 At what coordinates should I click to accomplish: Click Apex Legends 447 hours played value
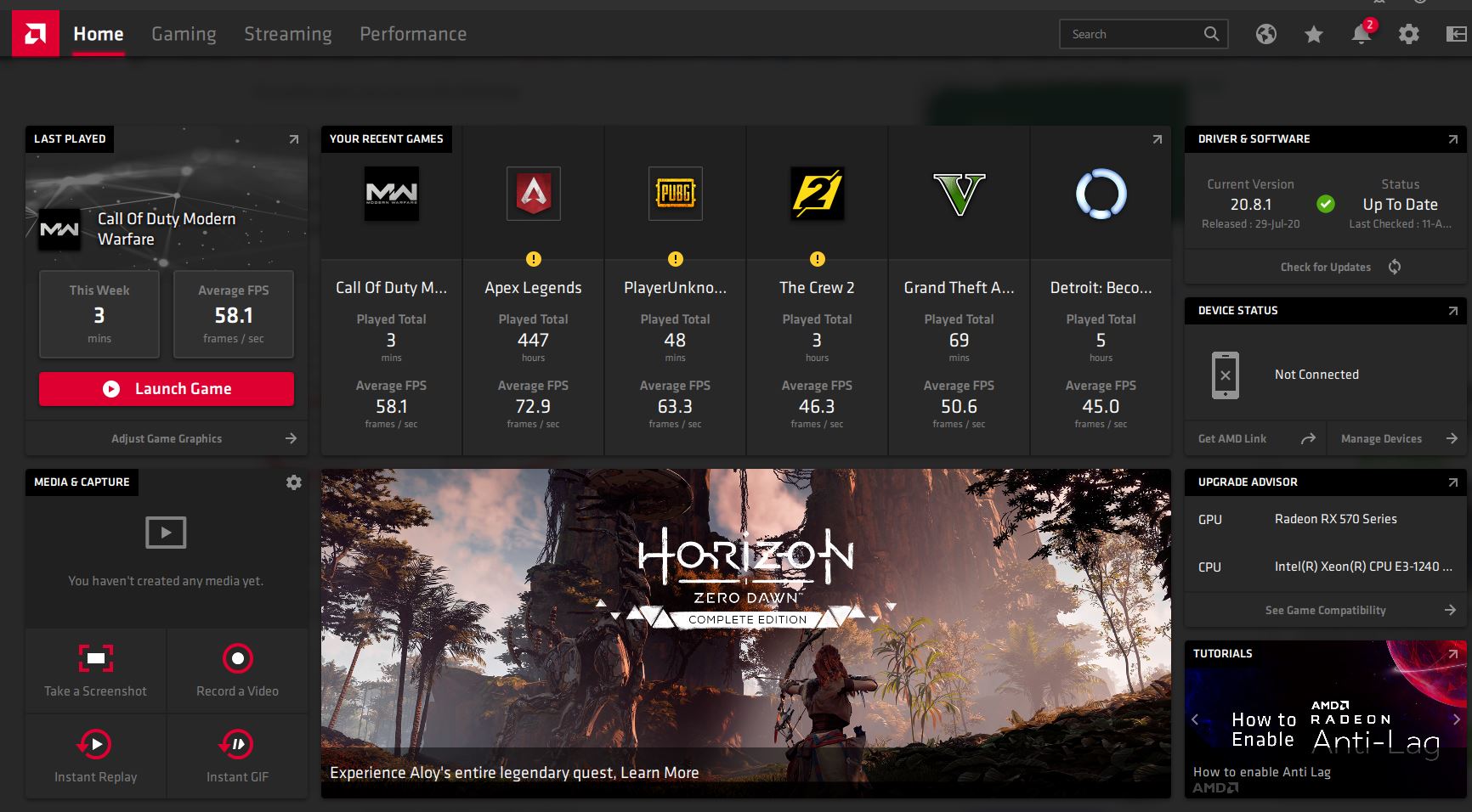coord(534,340)
